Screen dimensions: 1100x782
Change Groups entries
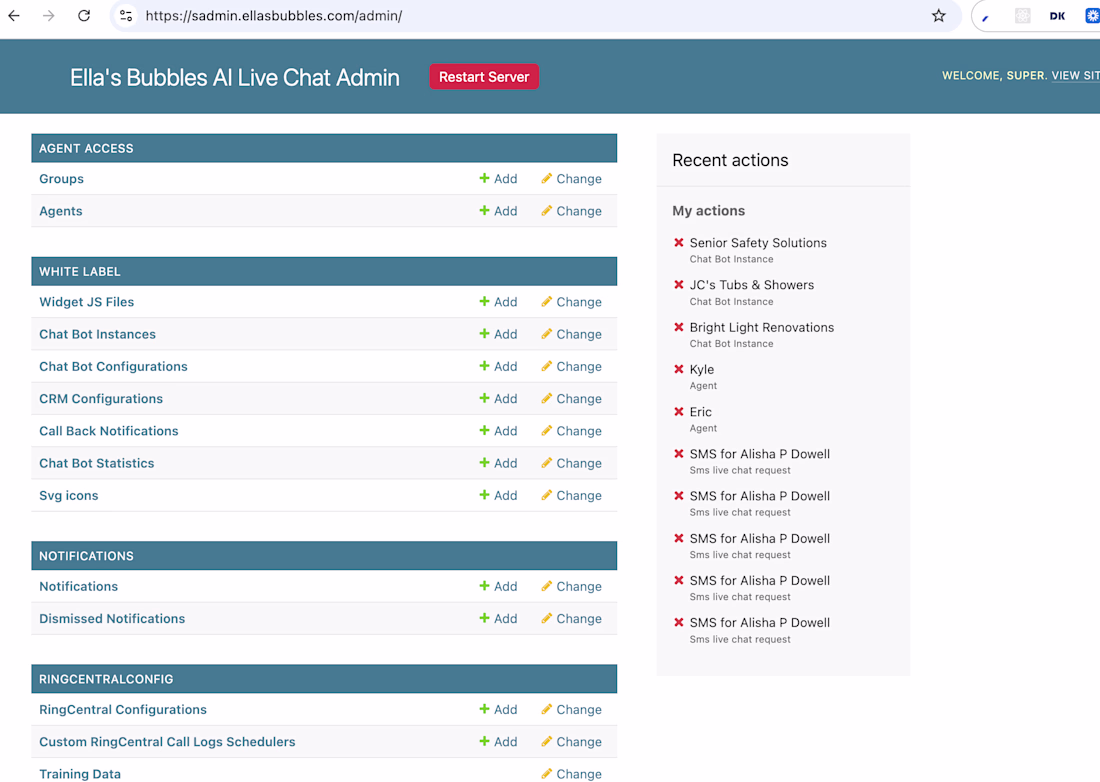pos(571,179)
